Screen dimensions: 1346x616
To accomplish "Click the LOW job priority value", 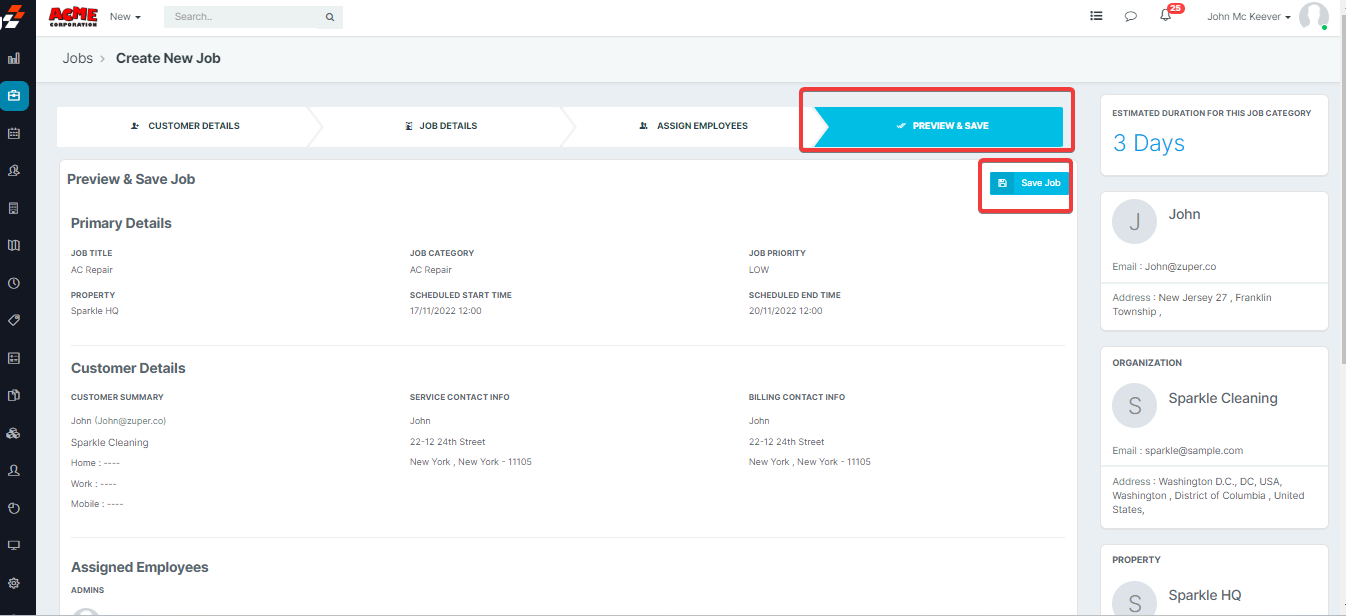I will (759, 270).
